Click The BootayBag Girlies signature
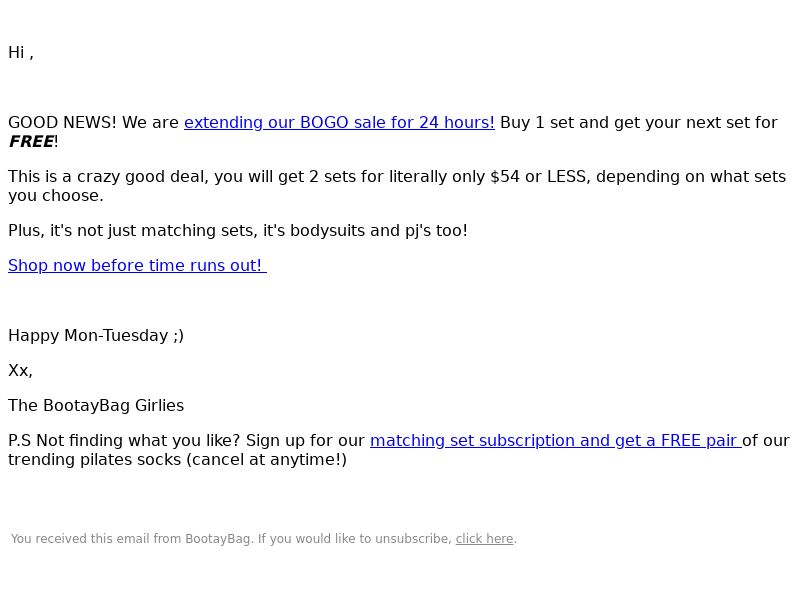Screen dimensions: 800x600 point(96,406)
